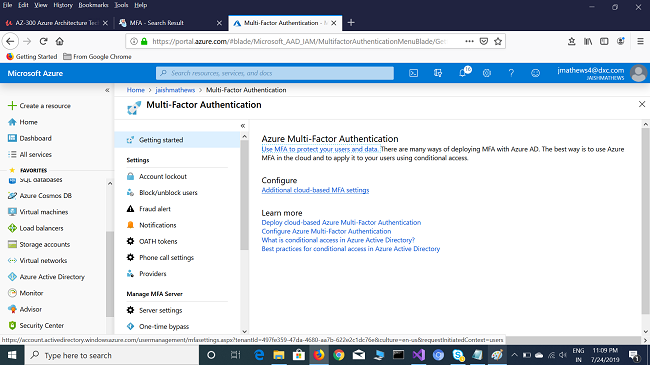Click jaishmathews breadcrumb link
Image resolution: width=650 pixels, height=365 pixels.
(x=175, y=90)
